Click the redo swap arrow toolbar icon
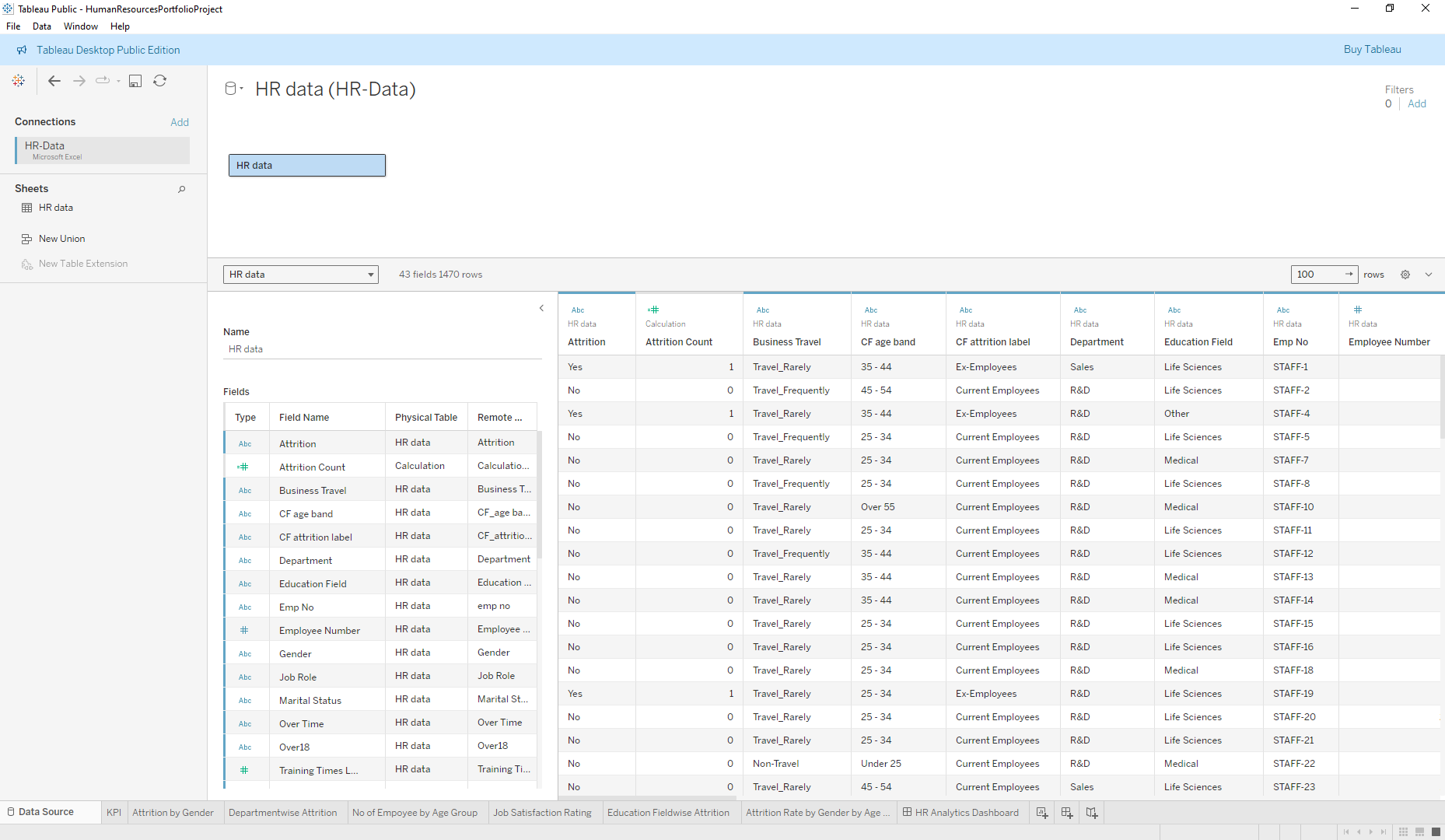1445x840 pixels. 103,81
